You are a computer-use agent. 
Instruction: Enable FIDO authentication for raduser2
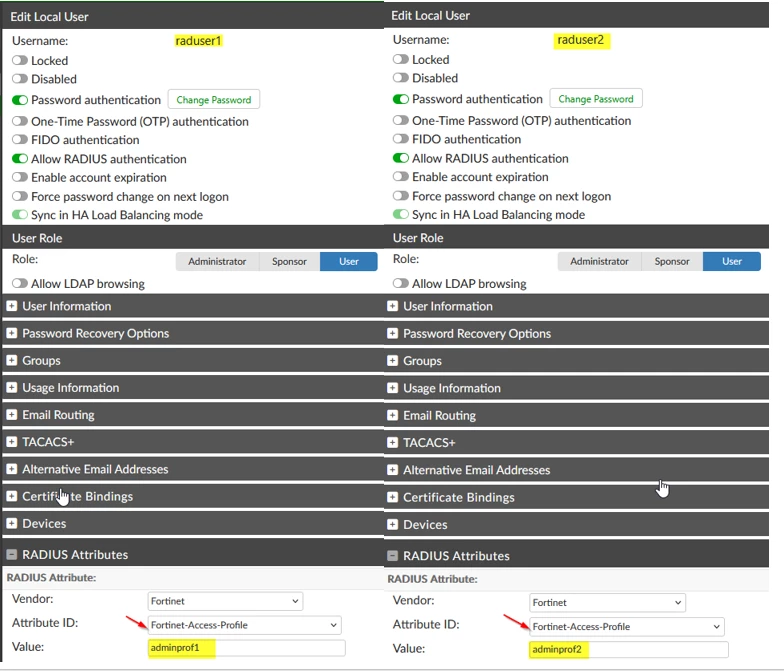pyautogui.click(x=401, y=138)
